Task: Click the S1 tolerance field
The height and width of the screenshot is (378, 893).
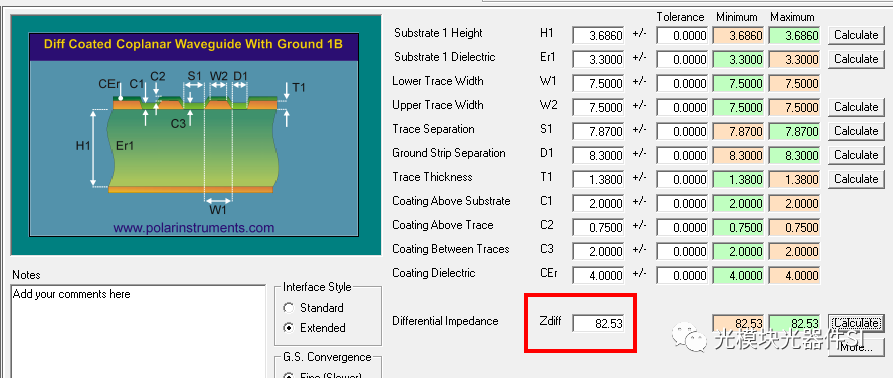Action: [x=682, y=131]
